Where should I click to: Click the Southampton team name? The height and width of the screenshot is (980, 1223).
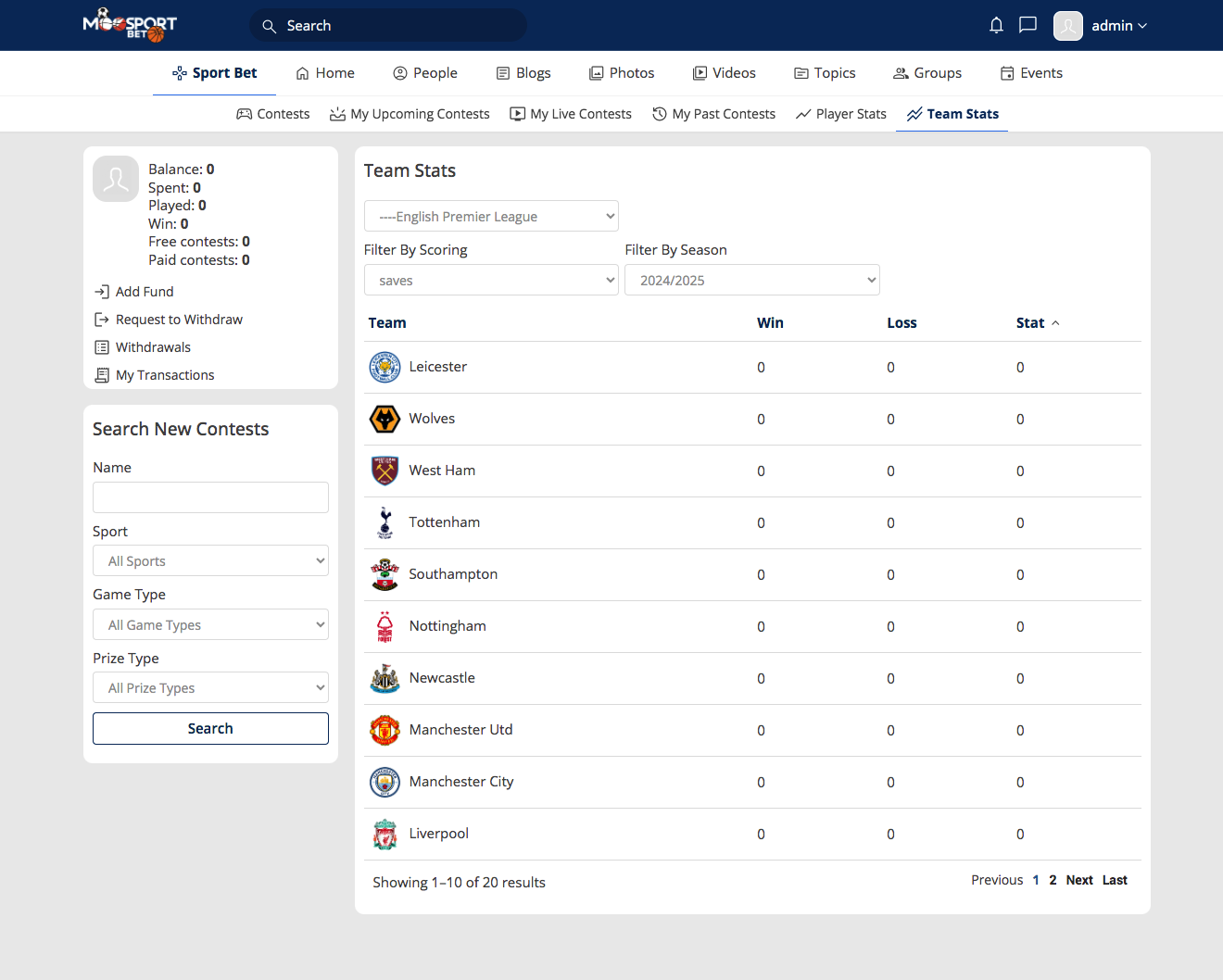click(x=453, y=574)
